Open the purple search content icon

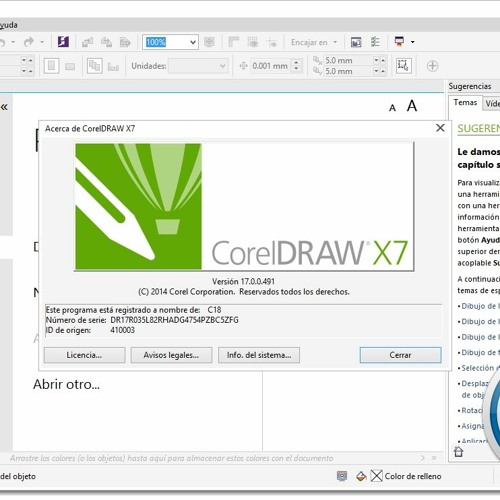63,42
